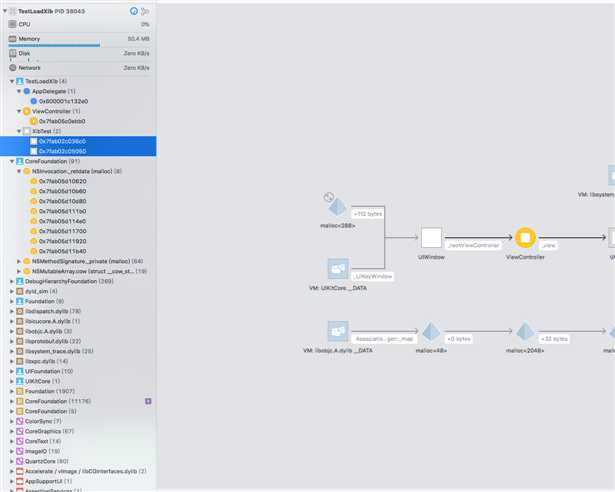
Task: Select the libsystem_trace.dylib row
Action: tap(78, 351)
